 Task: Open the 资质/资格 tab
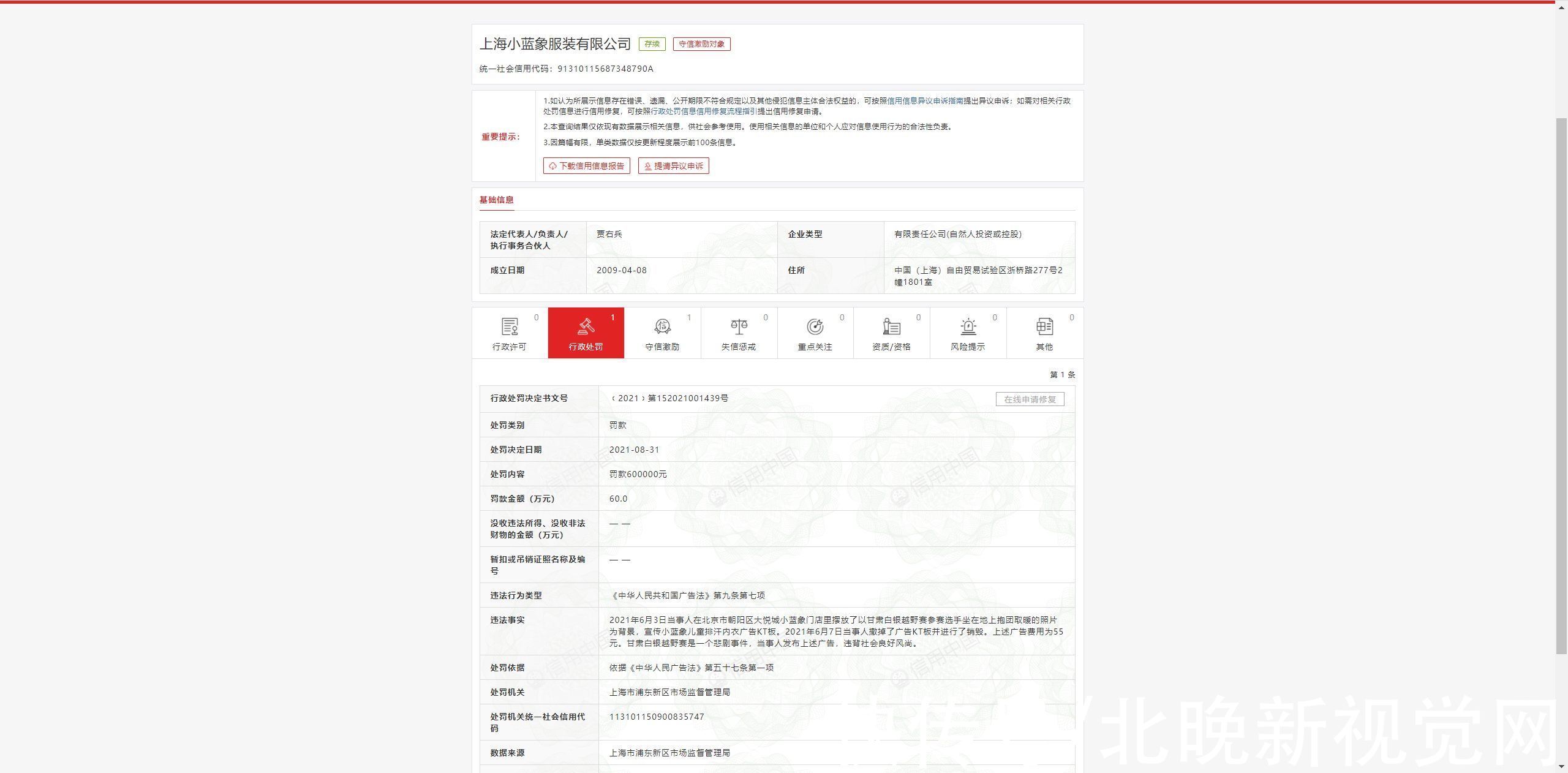892,333
